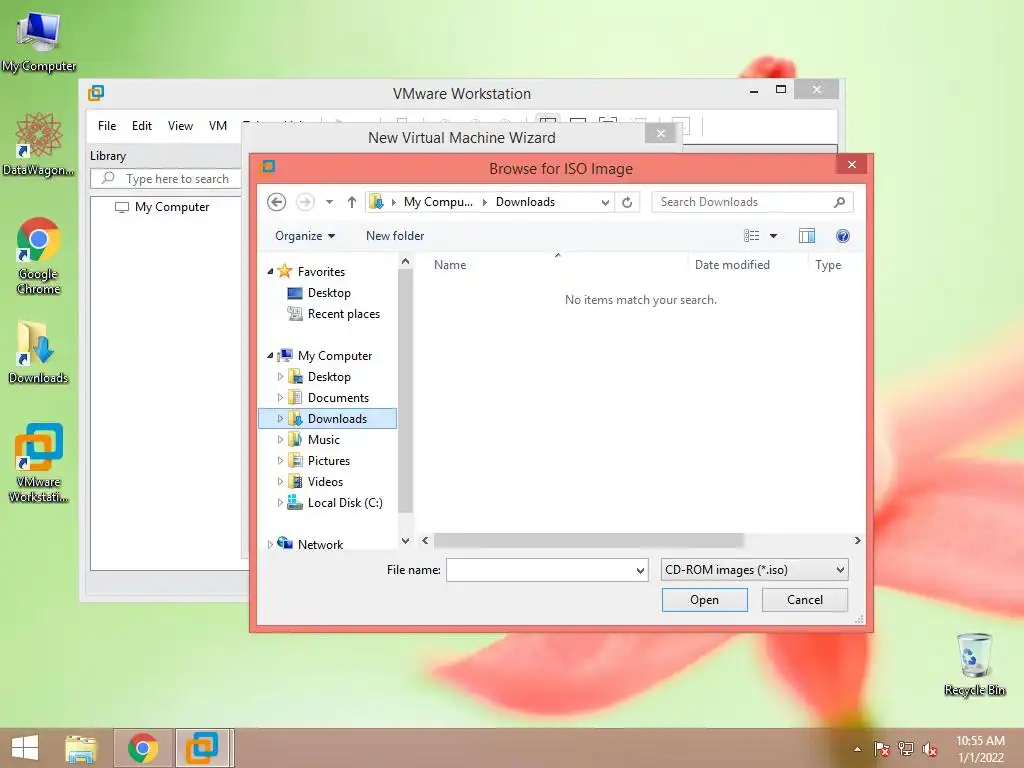
Task: Switch to Chrome in the taskbar
Action: (143, 748)
